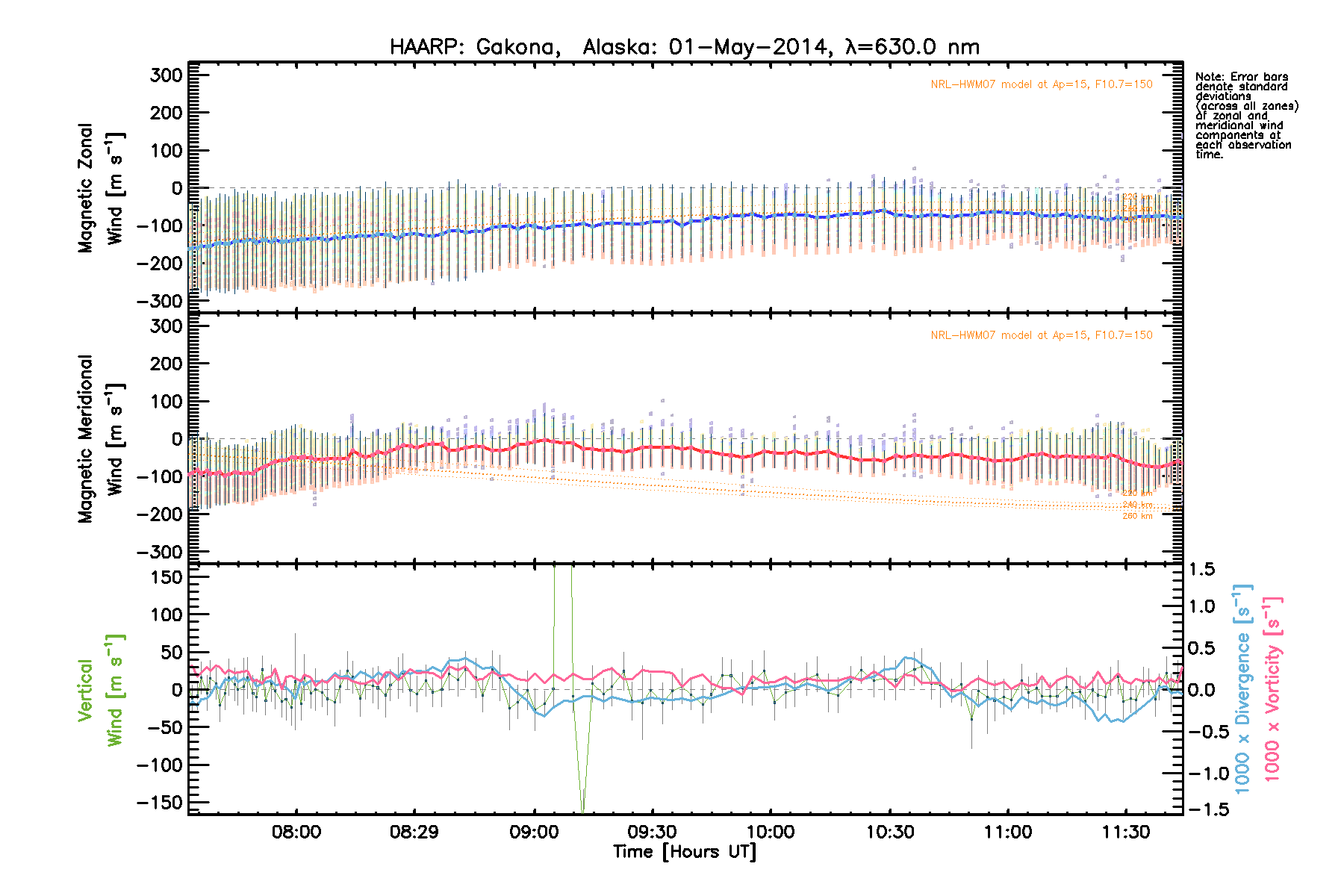Click the 09:30 time tick label

pos(652,832)
